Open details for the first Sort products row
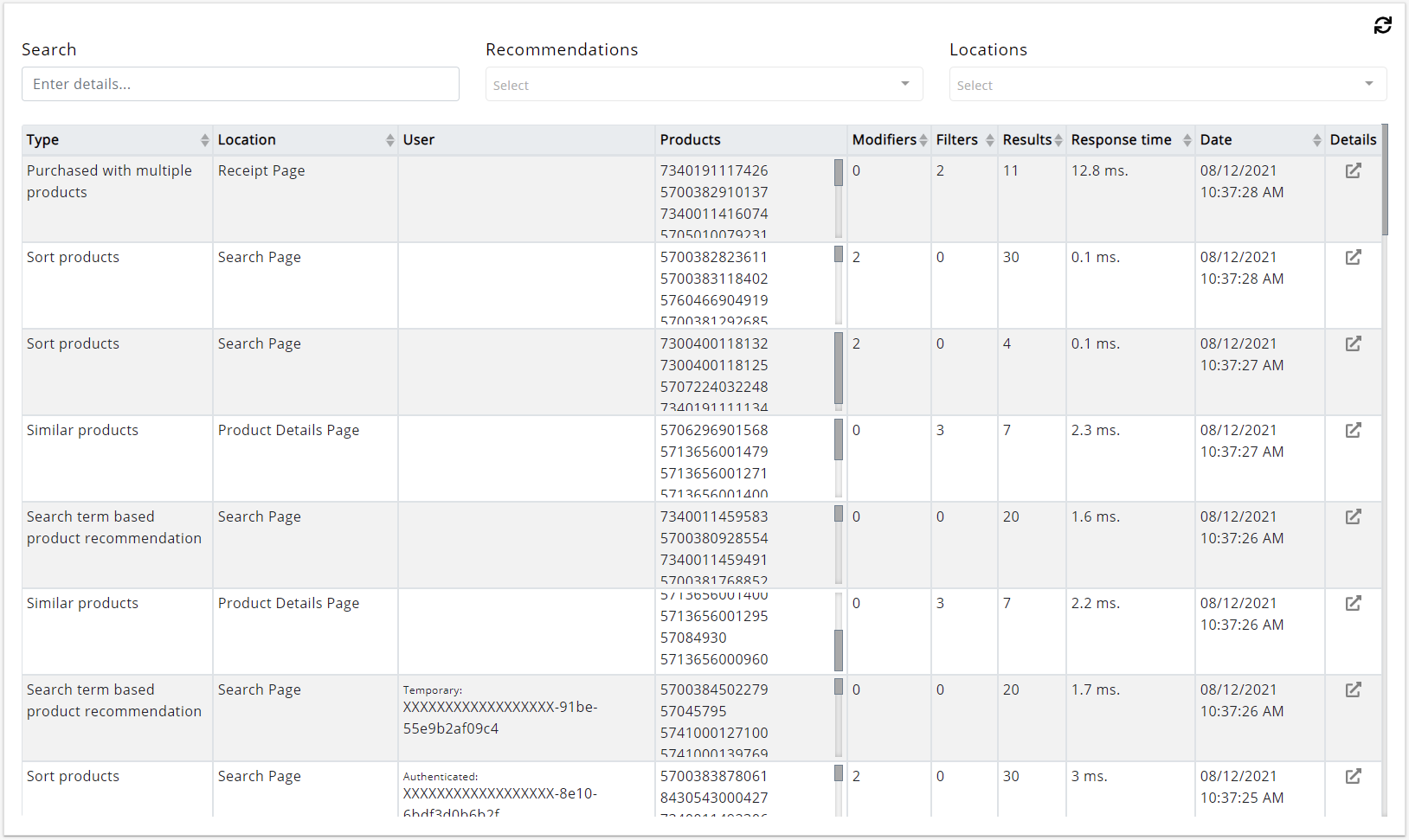Viewport: 1409px width, 840px height. pos(1353,257)
